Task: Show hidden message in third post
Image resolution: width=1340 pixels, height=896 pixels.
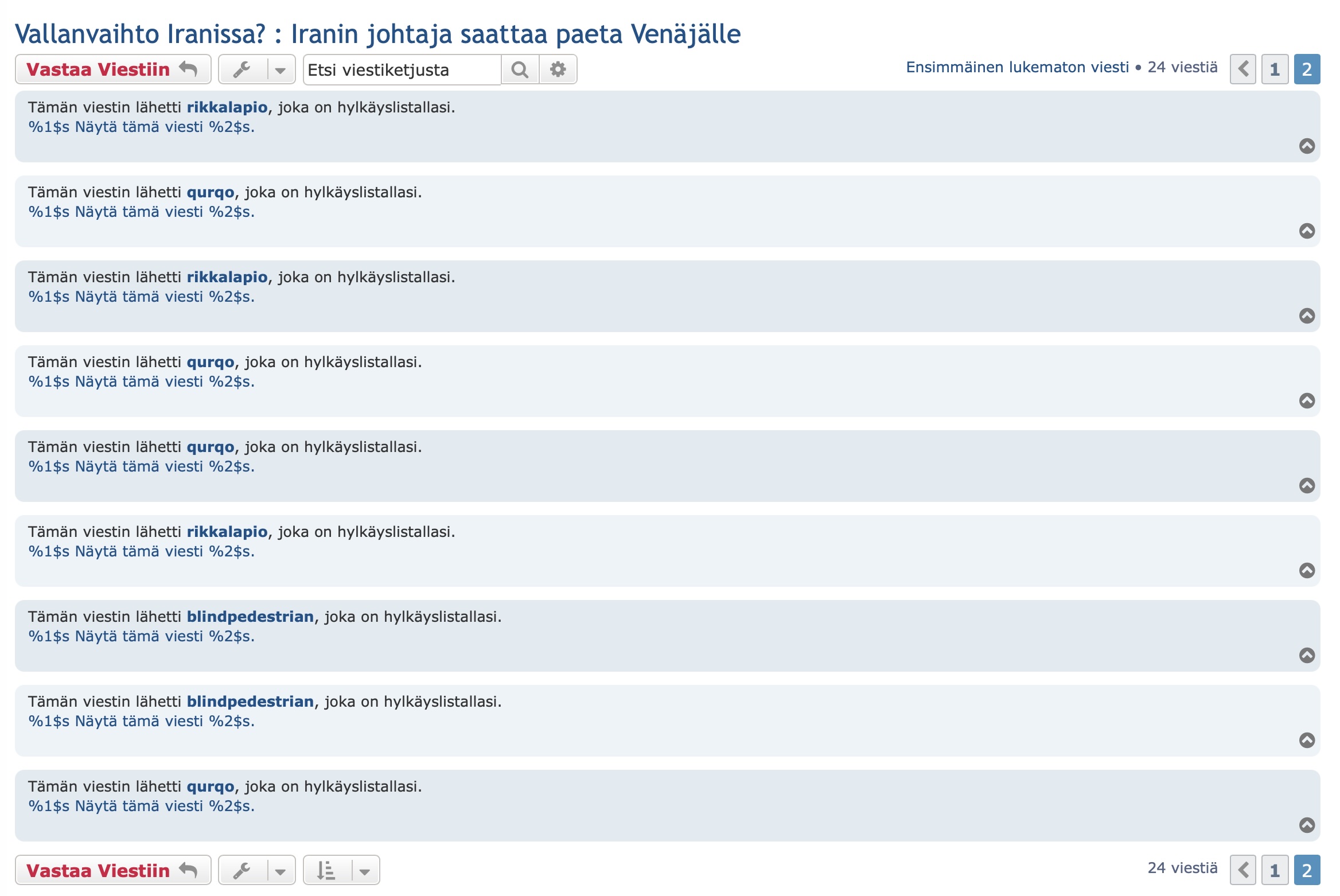Action: click(141, 297)
